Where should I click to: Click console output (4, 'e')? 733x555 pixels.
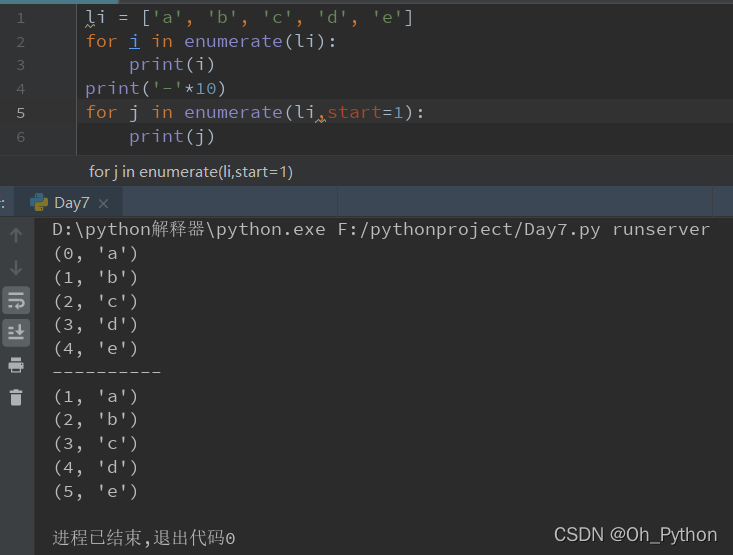coord(95,348)
